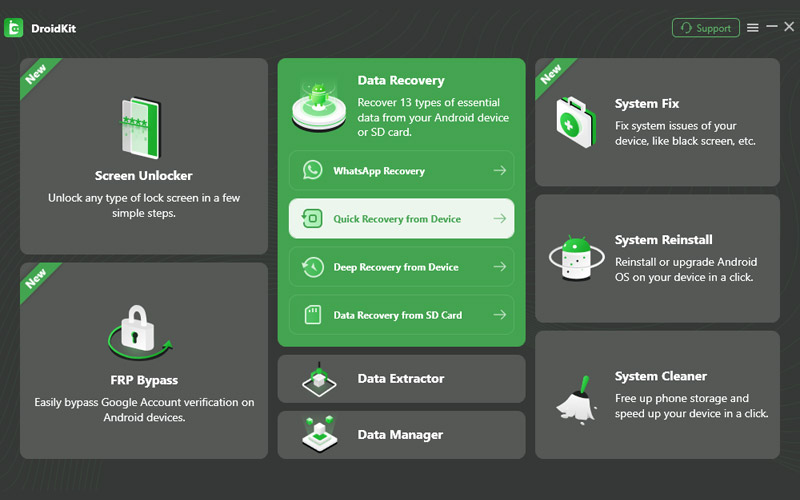Click 'Unlock any type of lock screen' description
The height and width of the screenshot is (500, 800).
click(x=144, y=205)
